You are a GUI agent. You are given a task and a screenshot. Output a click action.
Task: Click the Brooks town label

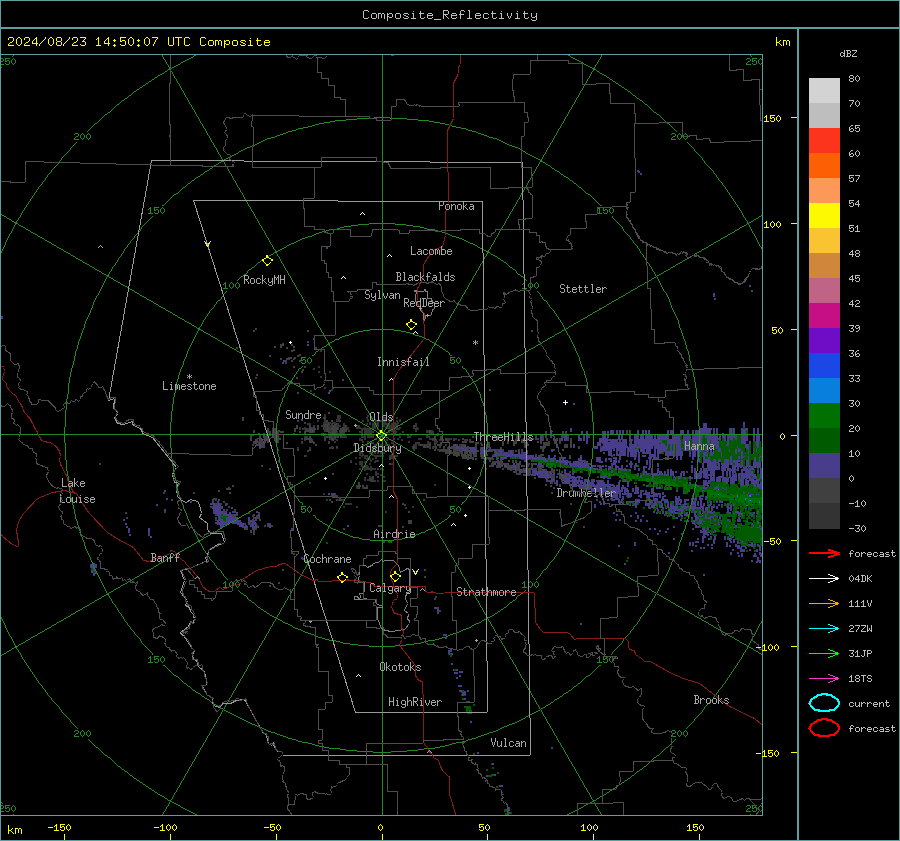(711, 700)
